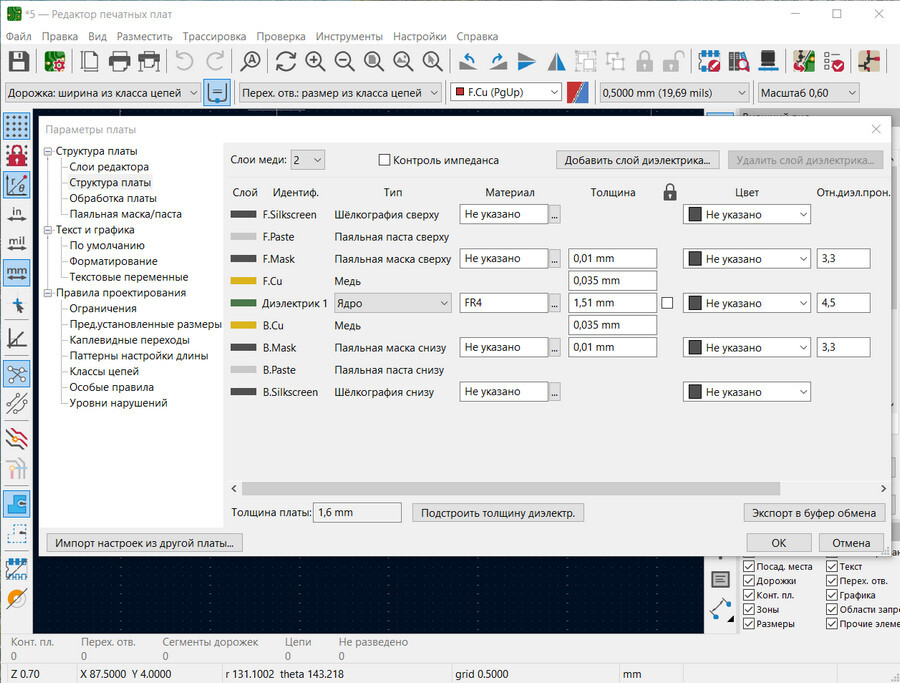This screenshot has height=683, width=900.
Task: Click horizontal scrollbar in stackup table
Action: [511, 488]
